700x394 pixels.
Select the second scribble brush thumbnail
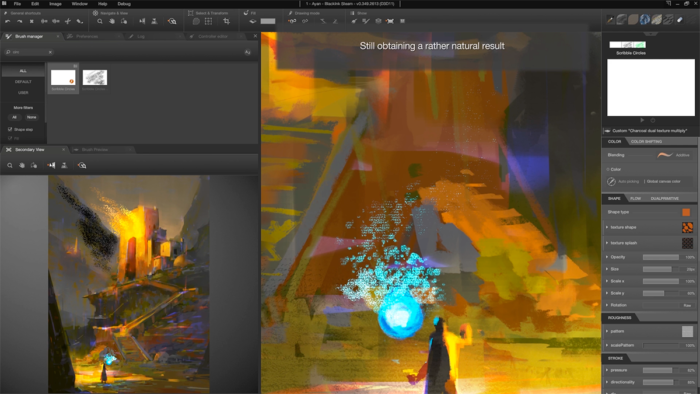pyautogui.click(x=95, y=78)
